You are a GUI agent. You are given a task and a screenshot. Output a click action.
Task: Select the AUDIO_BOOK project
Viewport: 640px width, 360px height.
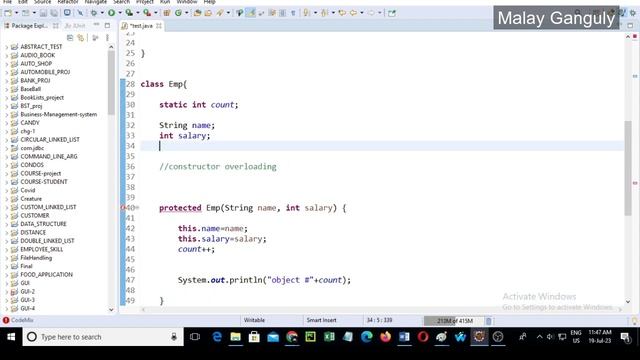[38, 55]
